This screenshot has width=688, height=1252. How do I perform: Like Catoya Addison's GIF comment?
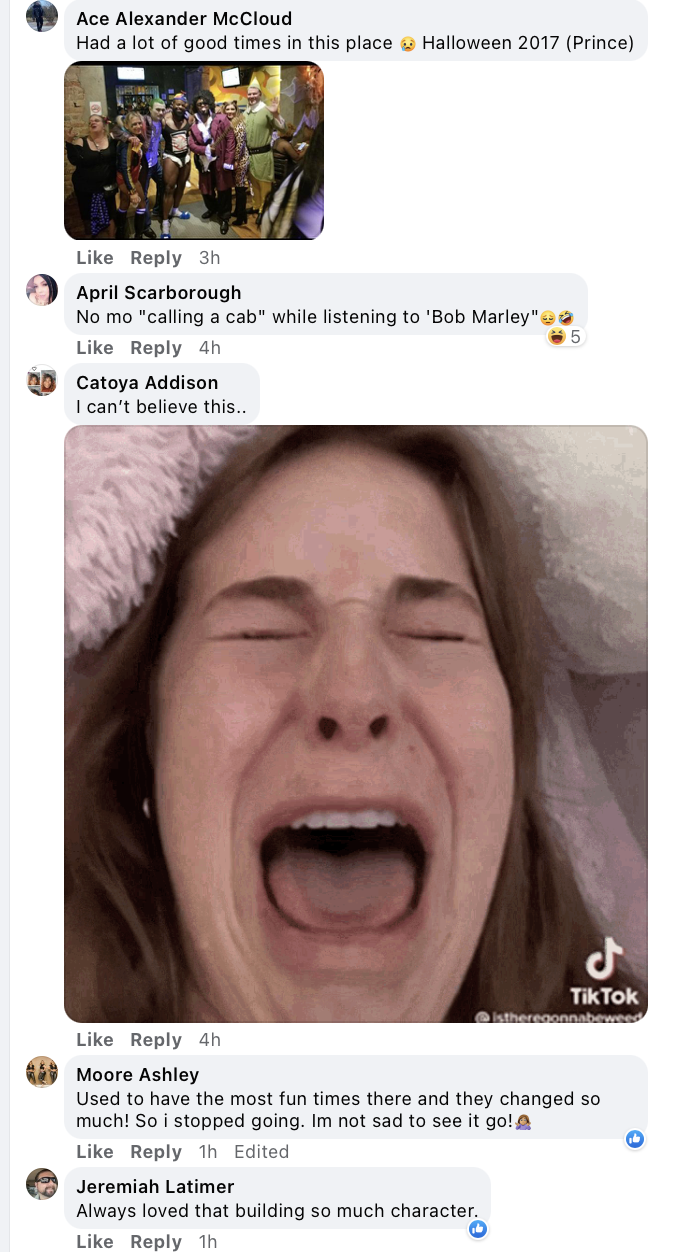point(95,1040)
